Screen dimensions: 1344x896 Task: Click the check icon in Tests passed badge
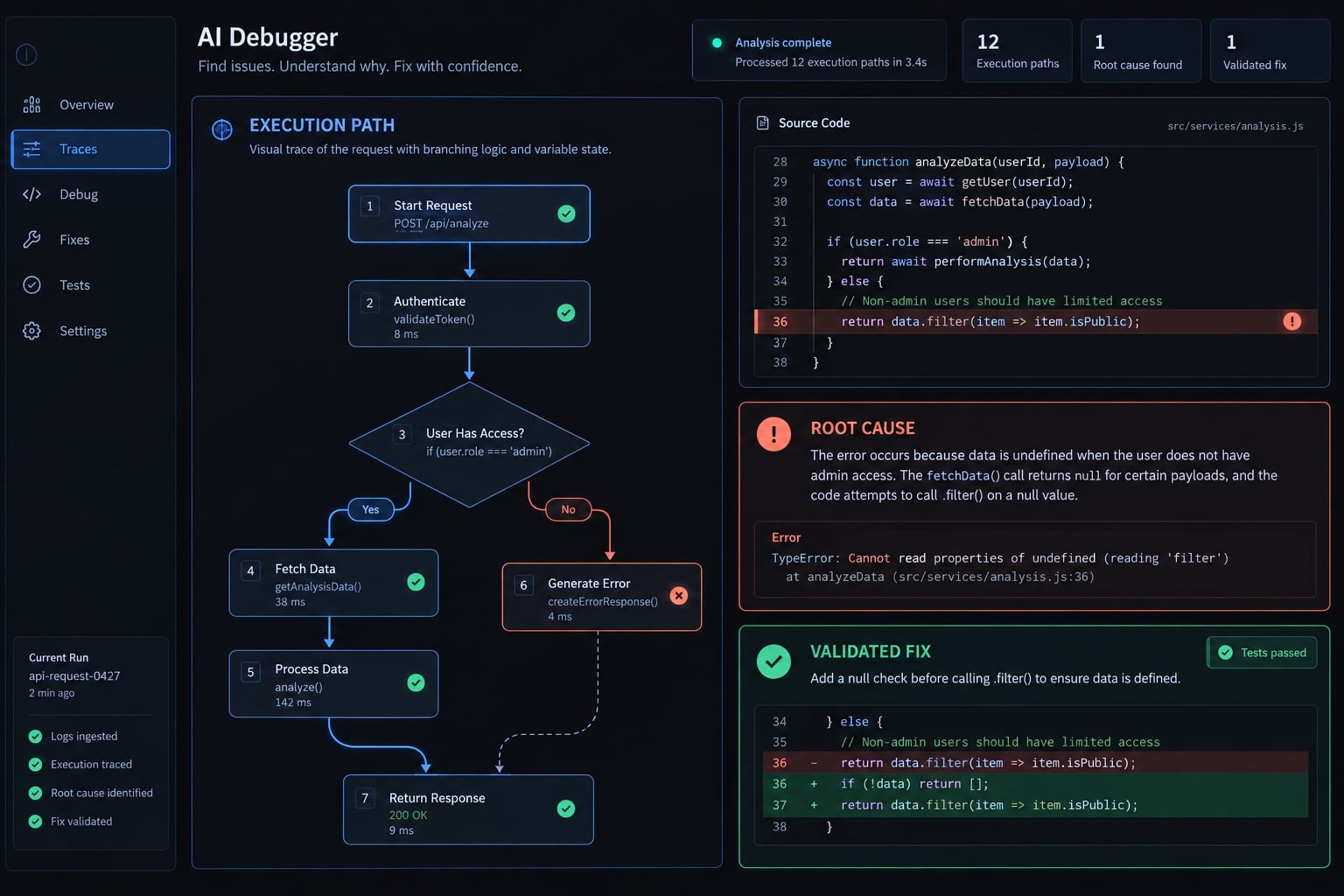pos(1225,653)
